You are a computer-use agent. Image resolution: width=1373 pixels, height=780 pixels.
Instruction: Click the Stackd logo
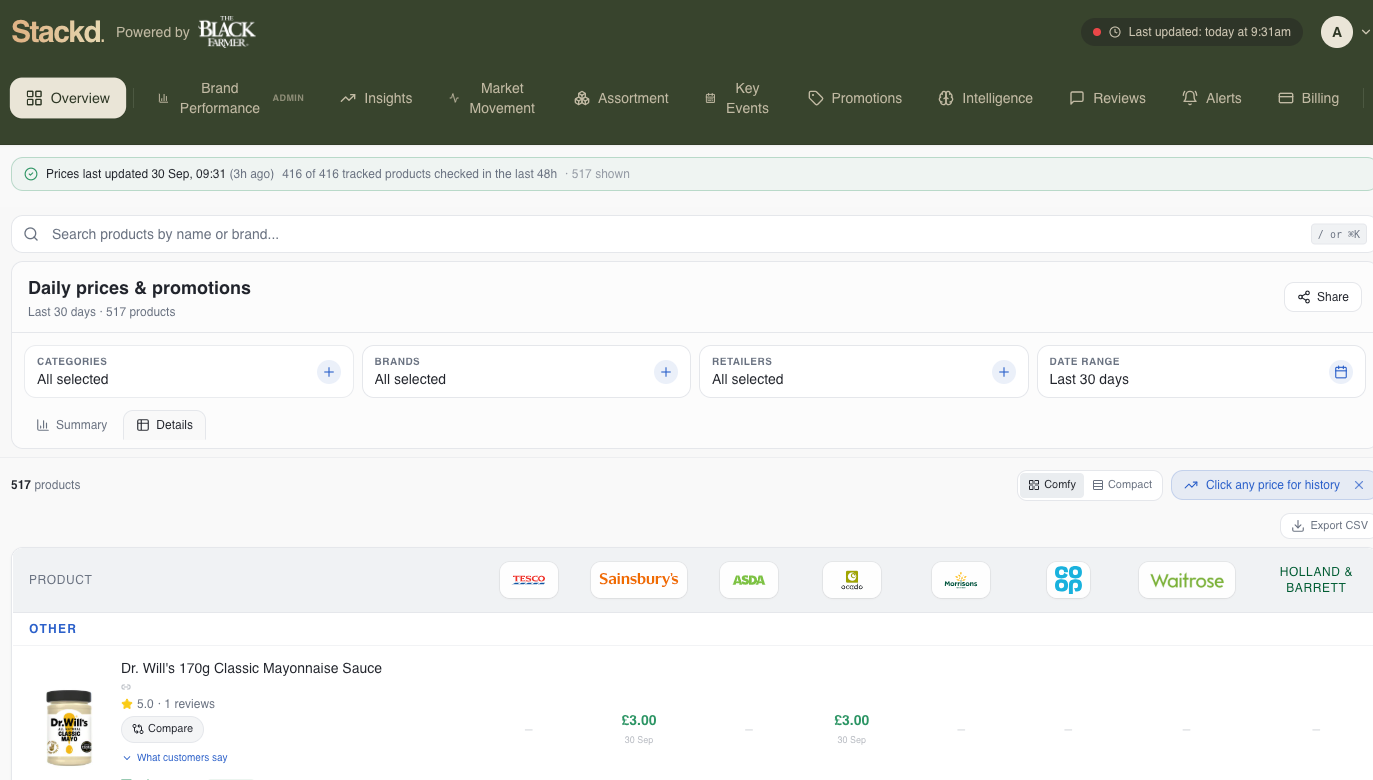tap(57, 32)
